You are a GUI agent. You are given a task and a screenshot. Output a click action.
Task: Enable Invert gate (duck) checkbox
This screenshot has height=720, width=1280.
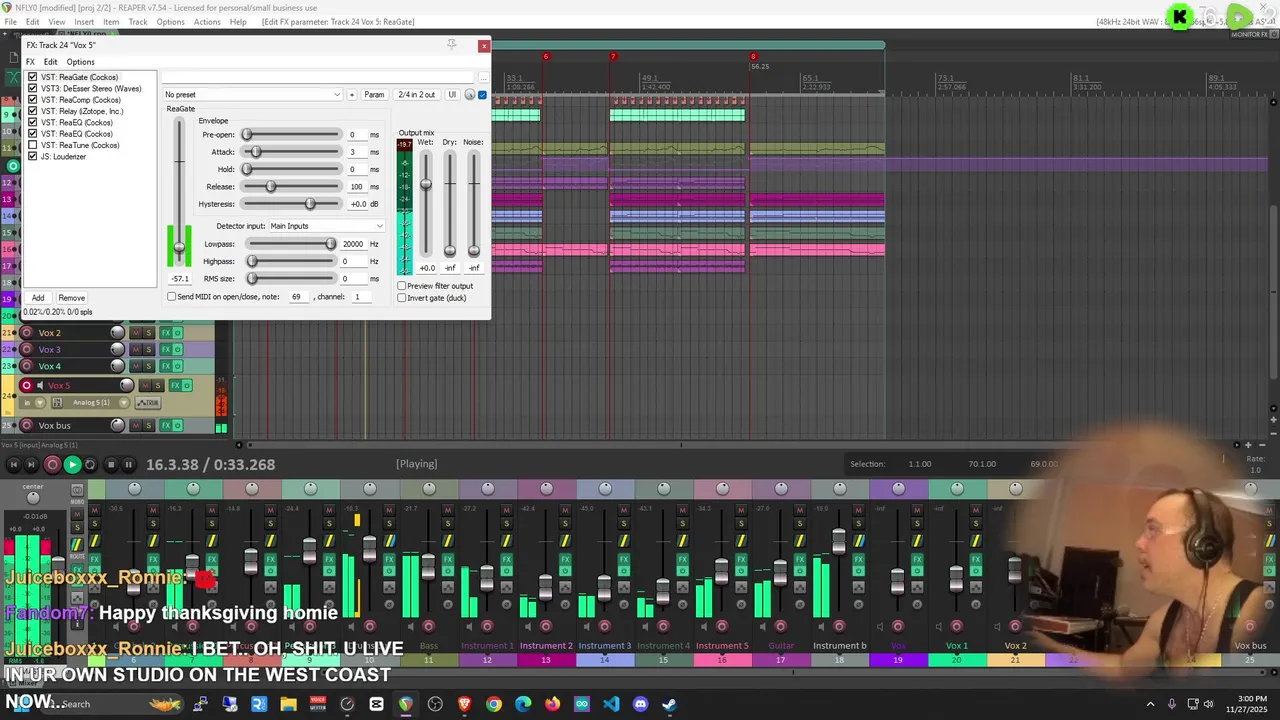402,298
